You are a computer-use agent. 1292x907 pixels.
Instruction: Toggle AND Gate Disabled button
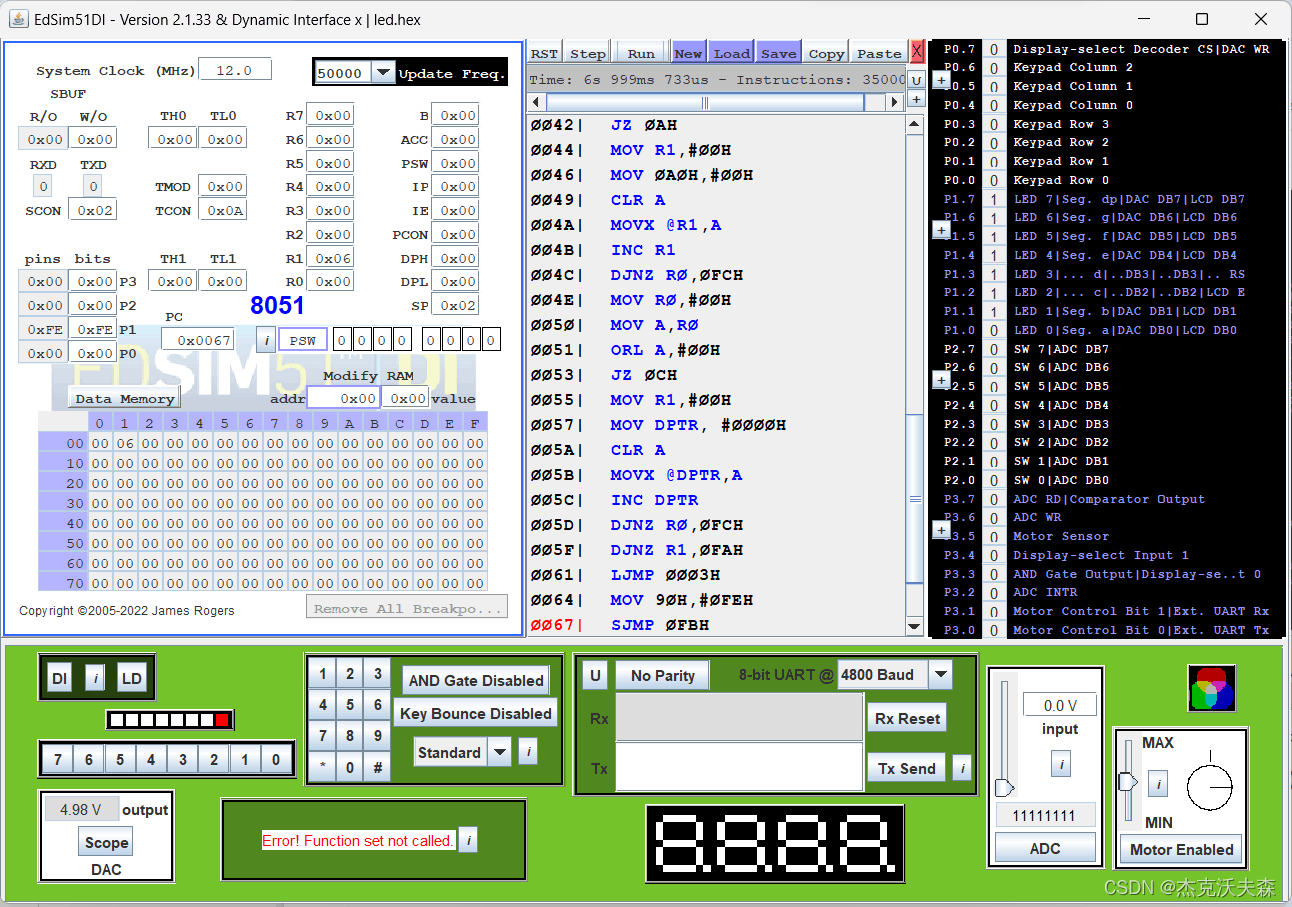tap(476, 680)
